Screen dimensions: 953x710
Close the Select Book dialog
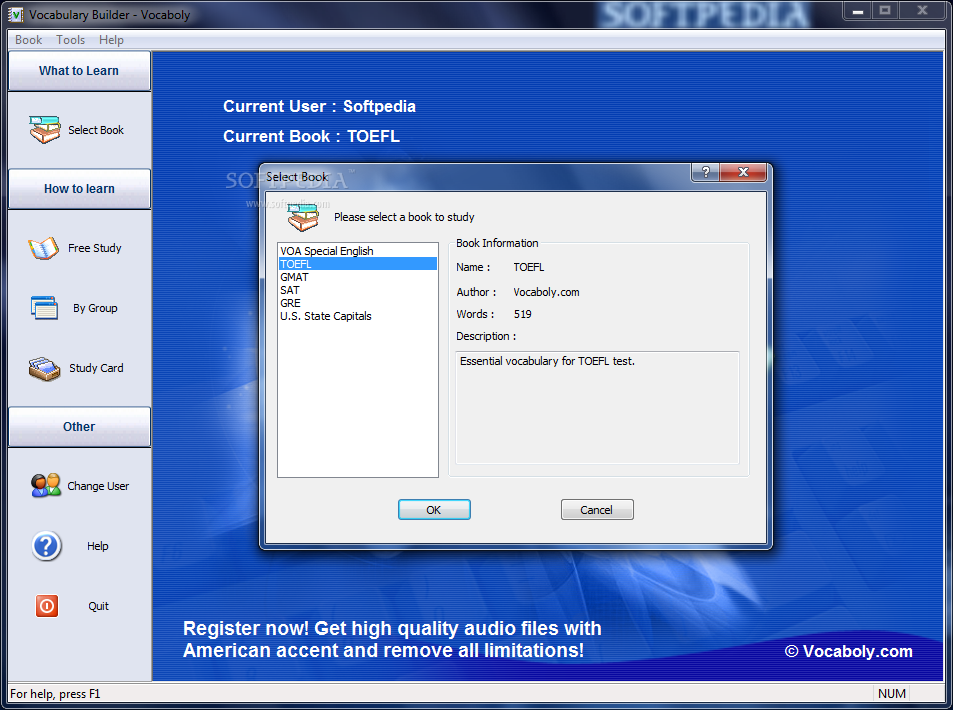pyautogui.click(x=743, y=172)
